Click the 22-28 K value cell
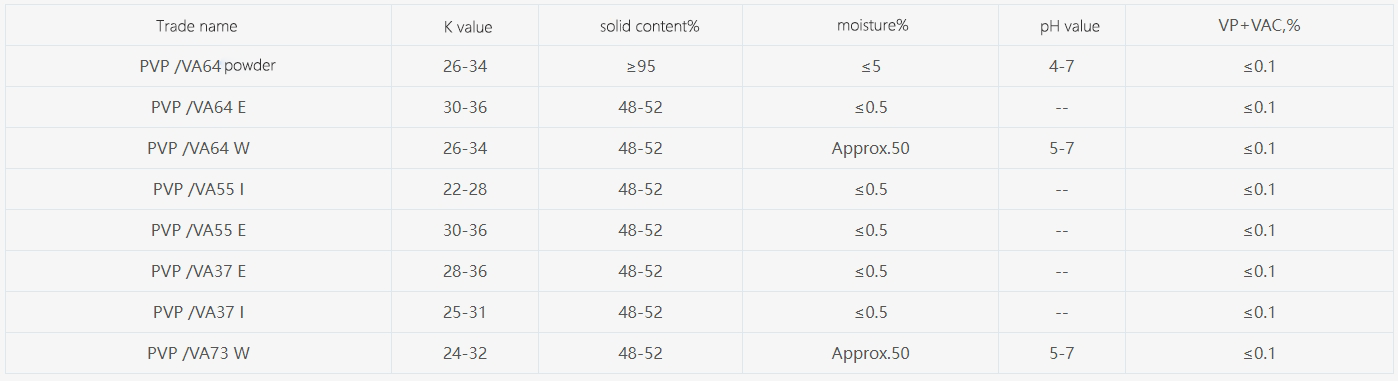 (465, 189)
